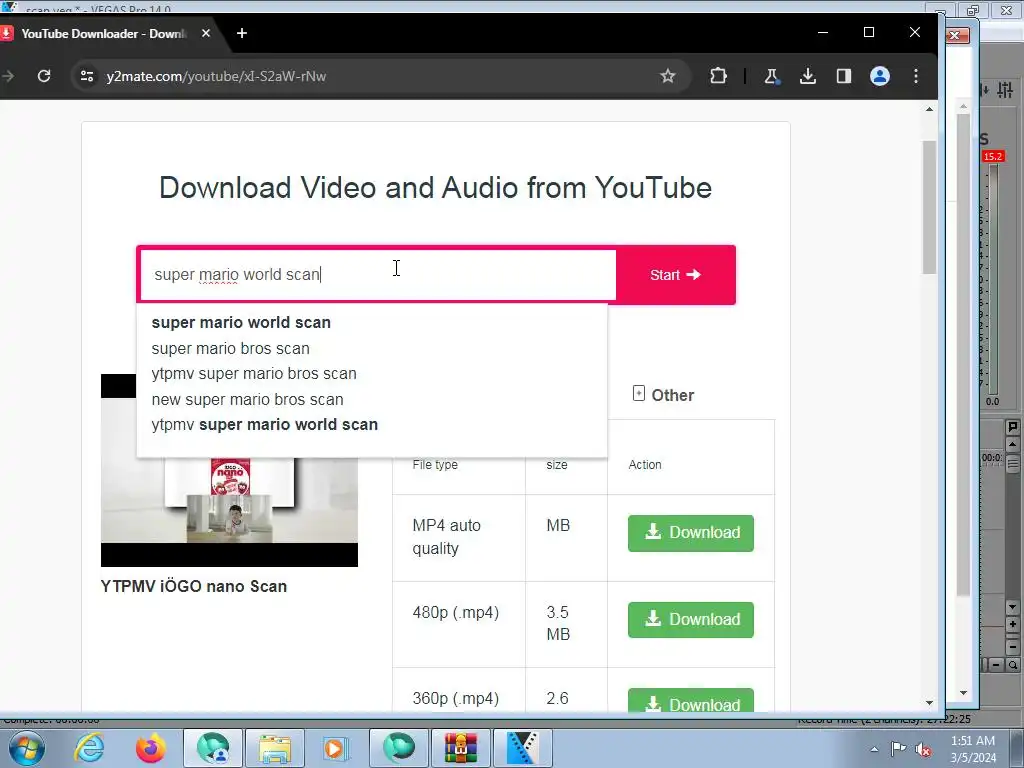Choose suggestion 'ytpmv super mario world scan'
Viewport: 1024px width, 768px height.
264,424
